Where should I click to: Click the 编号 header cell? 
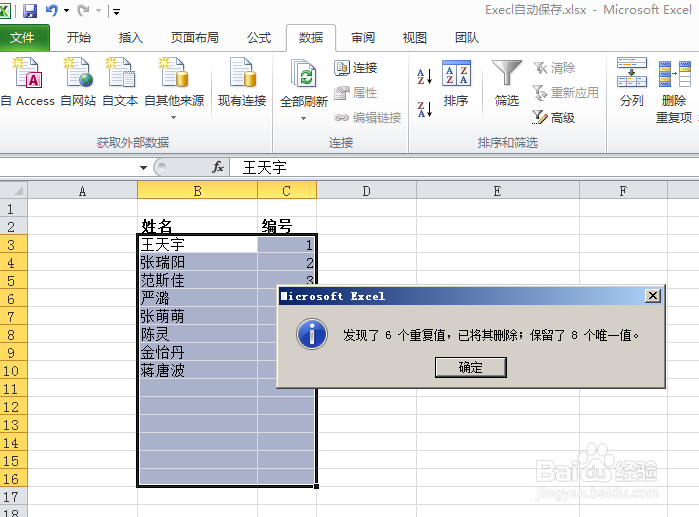[x=287, y=226]
